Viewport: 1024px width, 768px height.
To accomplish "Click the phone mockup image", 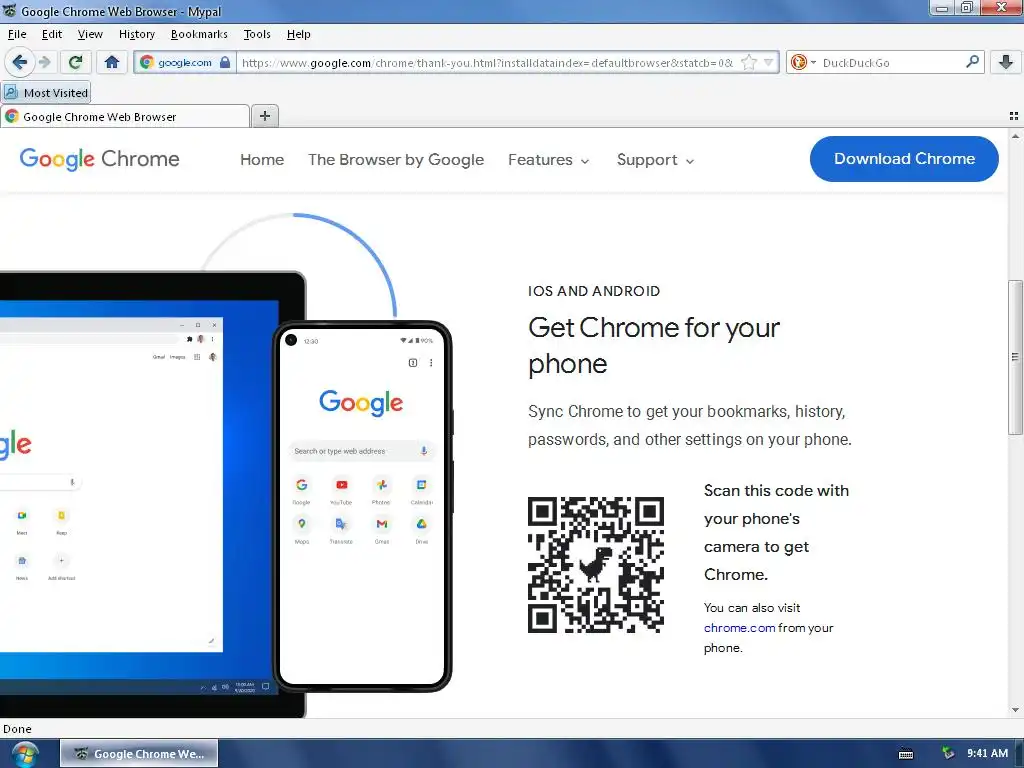I will (362, 506).
